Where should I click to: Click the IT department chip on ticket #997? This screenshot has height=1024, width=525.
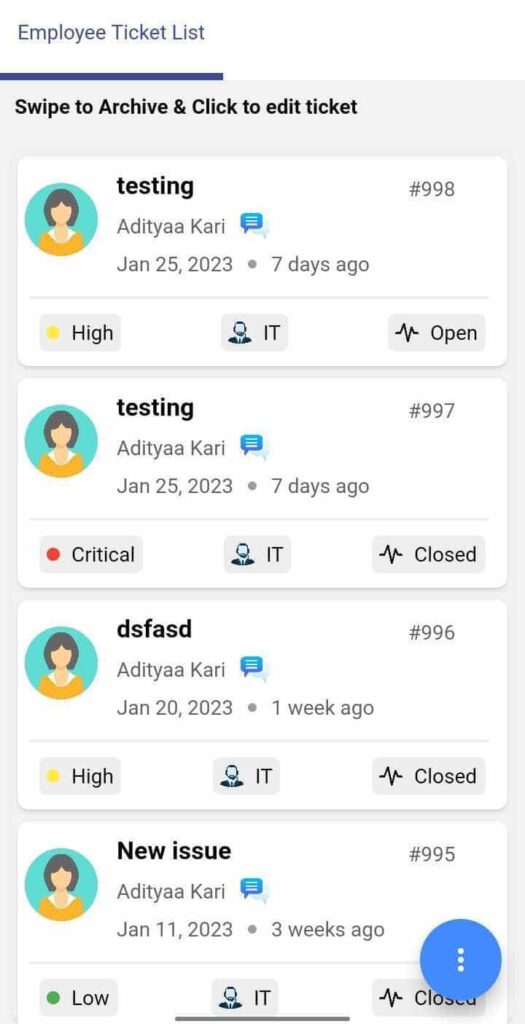point(257,554)
